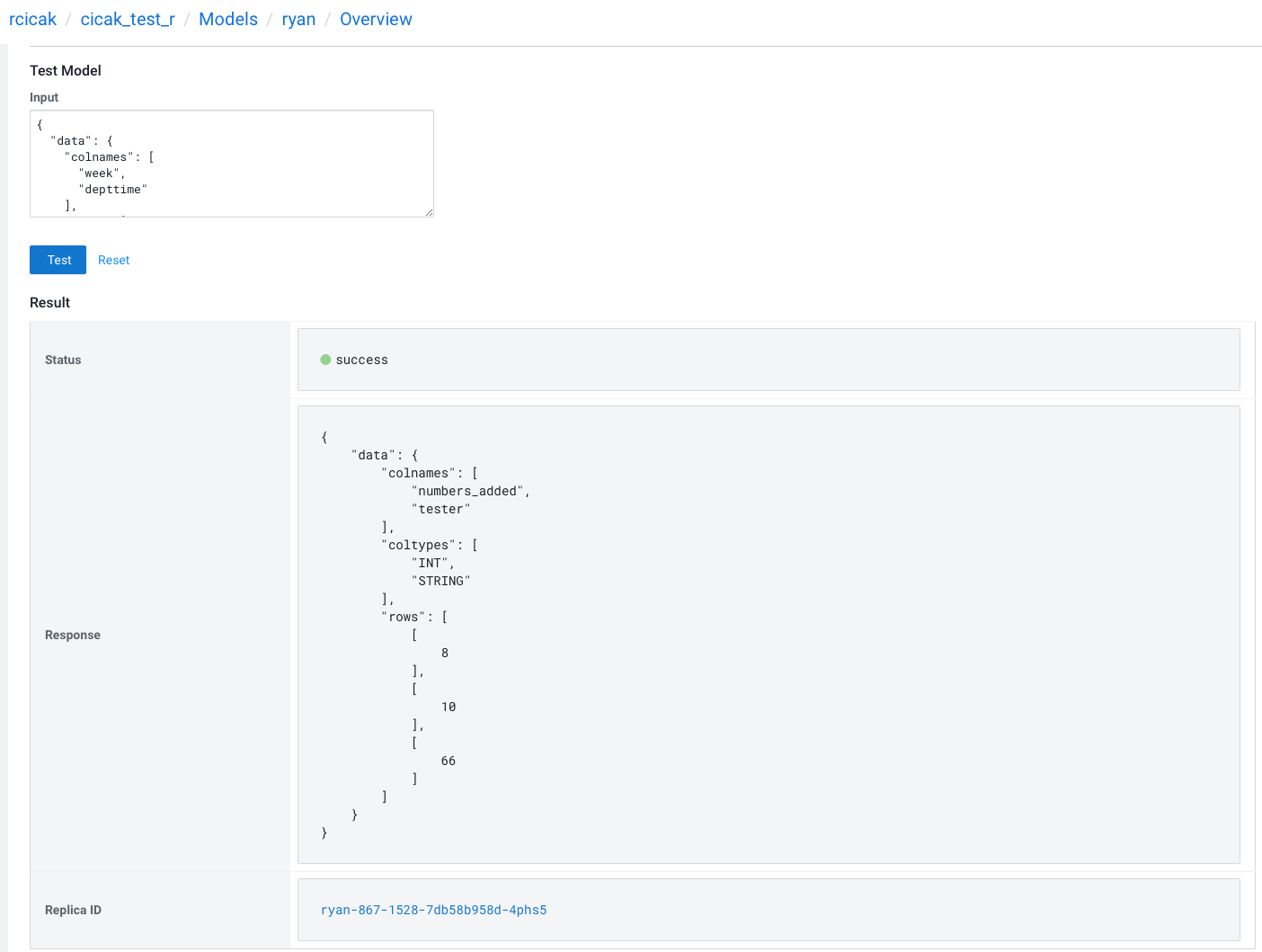Click the Result section heading

(x=49, y=302)
